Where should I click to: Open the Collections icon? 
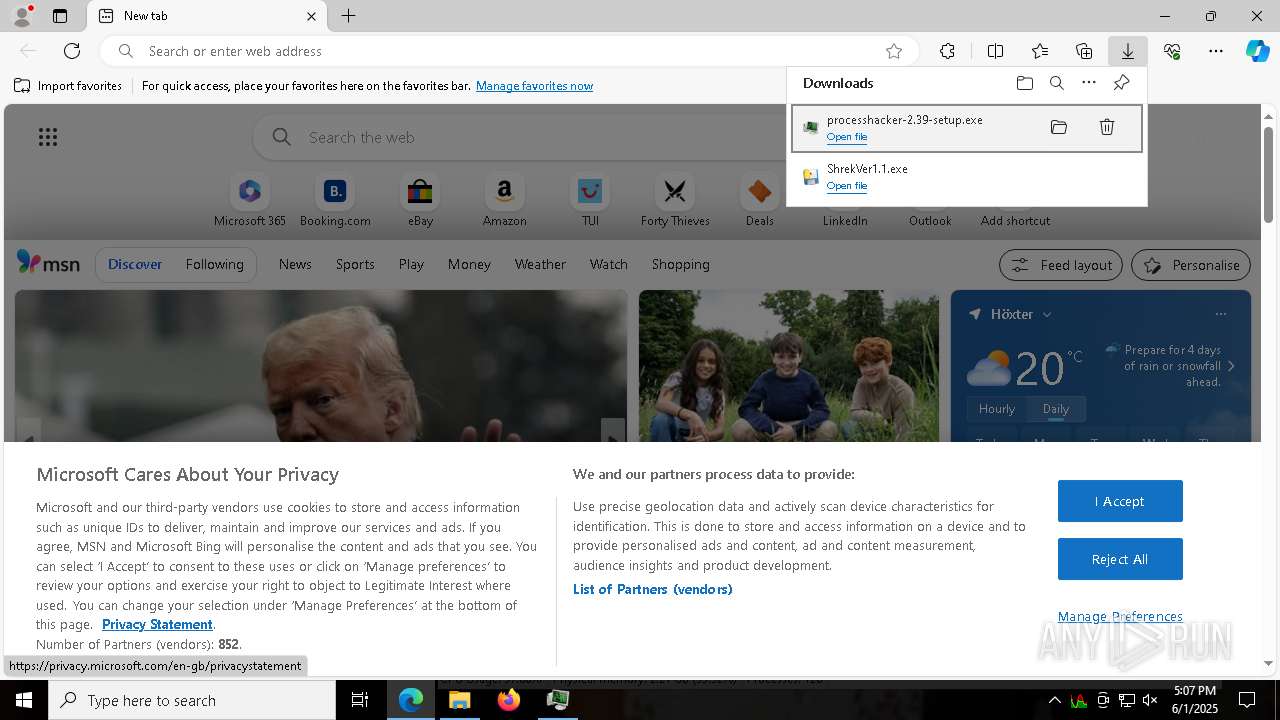point(1084,51)
